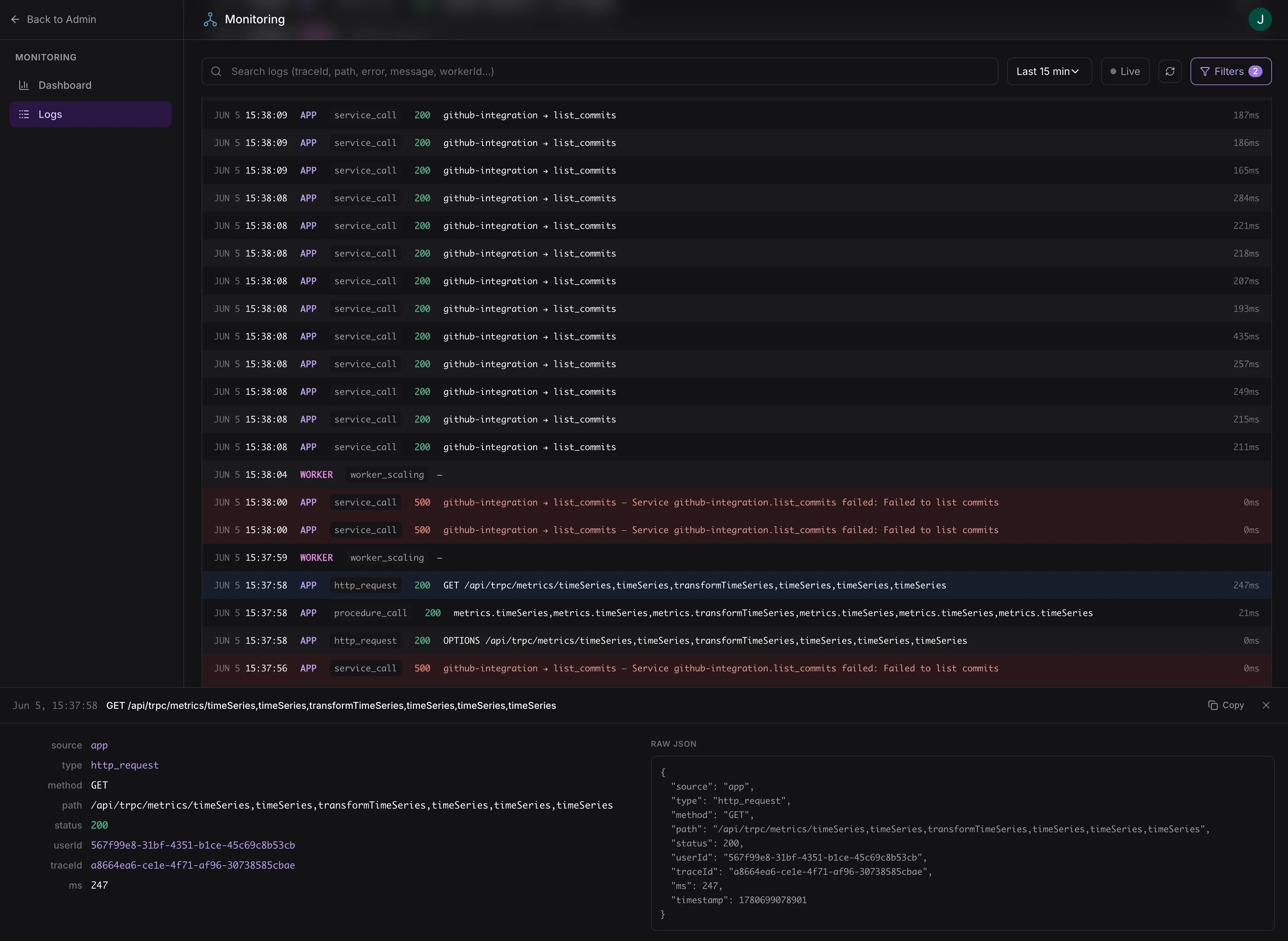The height and width of the screenshot is (941, 1288).
Task: Select the 211ms list_commits log row
Action: coord(736,447)
